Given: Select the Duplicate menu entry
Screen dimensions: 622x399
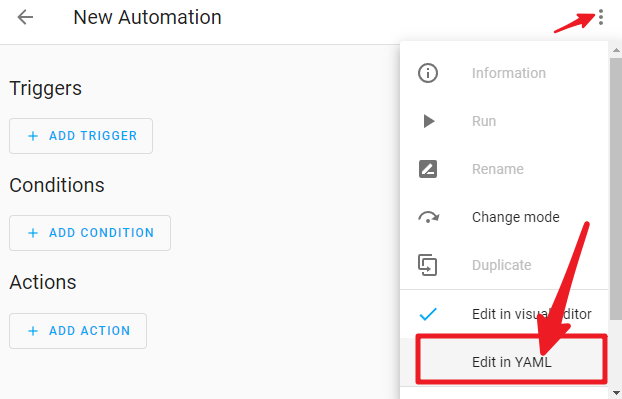Looking at the screenshot, I should click(x=504, y=265).
